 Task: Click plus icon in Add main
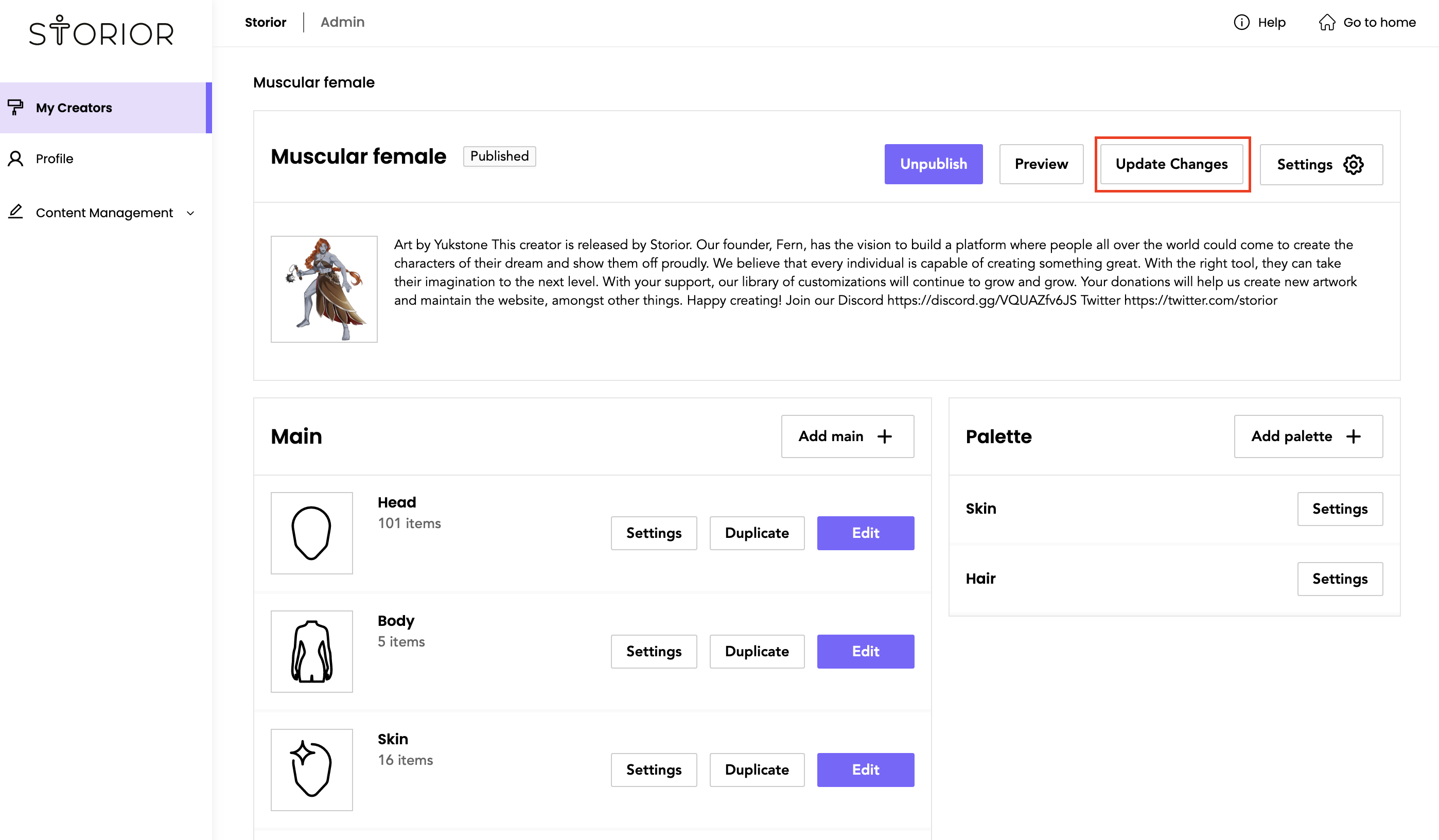coord(885,436)
